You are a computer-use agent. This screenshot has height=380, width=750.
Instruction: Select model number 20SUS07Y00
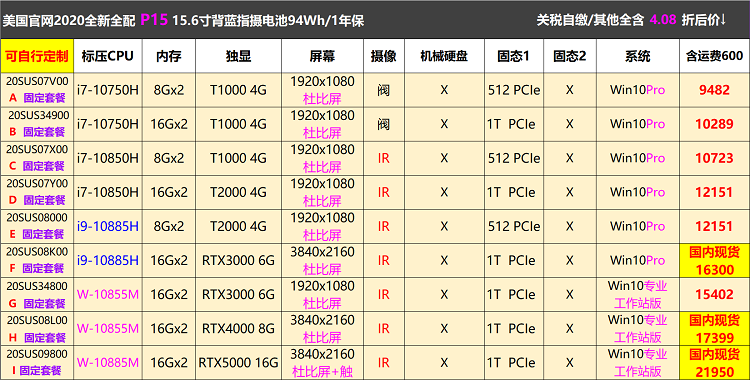point(37,183)
